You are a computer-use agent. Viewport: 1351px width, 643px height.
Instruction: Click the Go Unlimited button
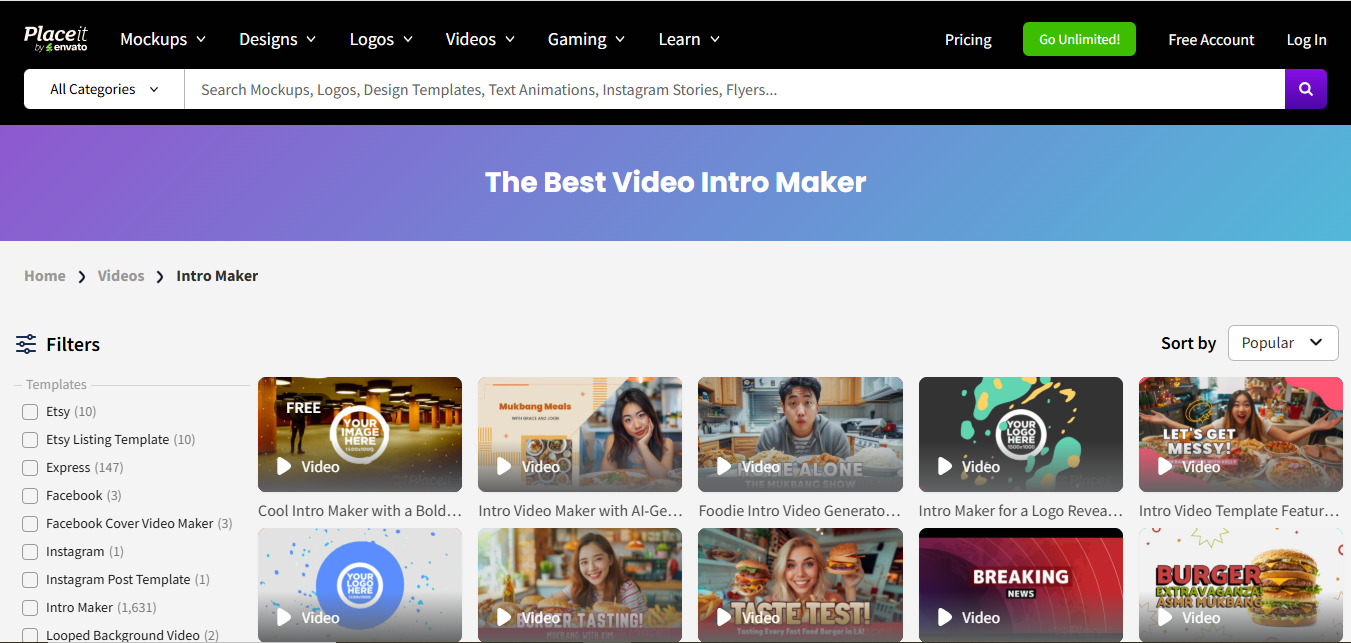pos(1079,39)
